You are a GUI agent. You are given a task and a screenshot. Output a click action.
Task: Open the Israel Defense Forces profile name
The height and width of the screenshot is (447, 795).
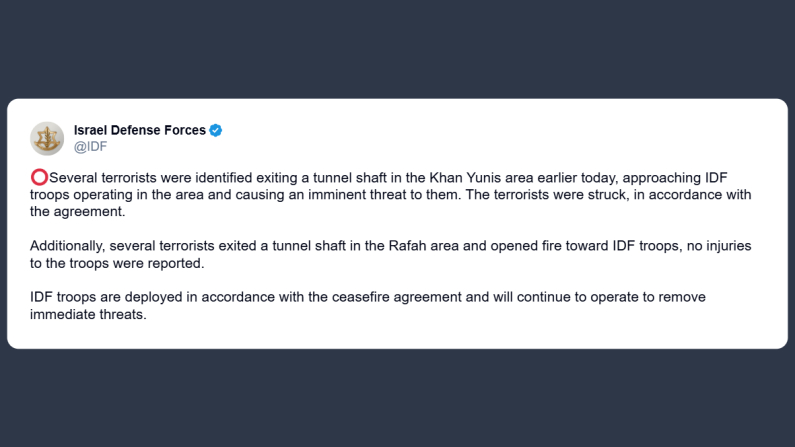(x=140, y=130)
